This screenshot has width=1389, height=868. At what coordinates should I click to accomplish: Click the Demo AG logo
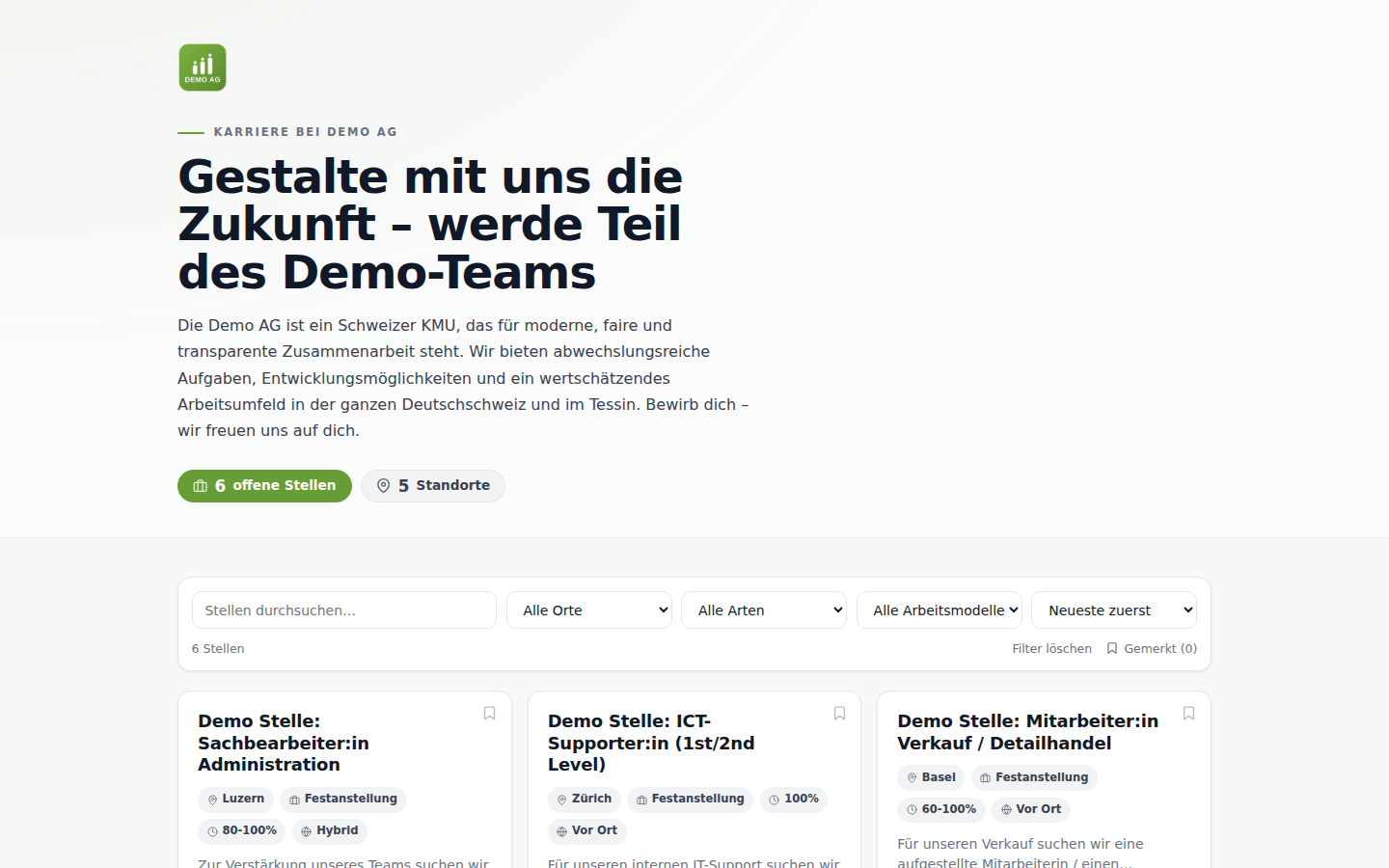203,68
